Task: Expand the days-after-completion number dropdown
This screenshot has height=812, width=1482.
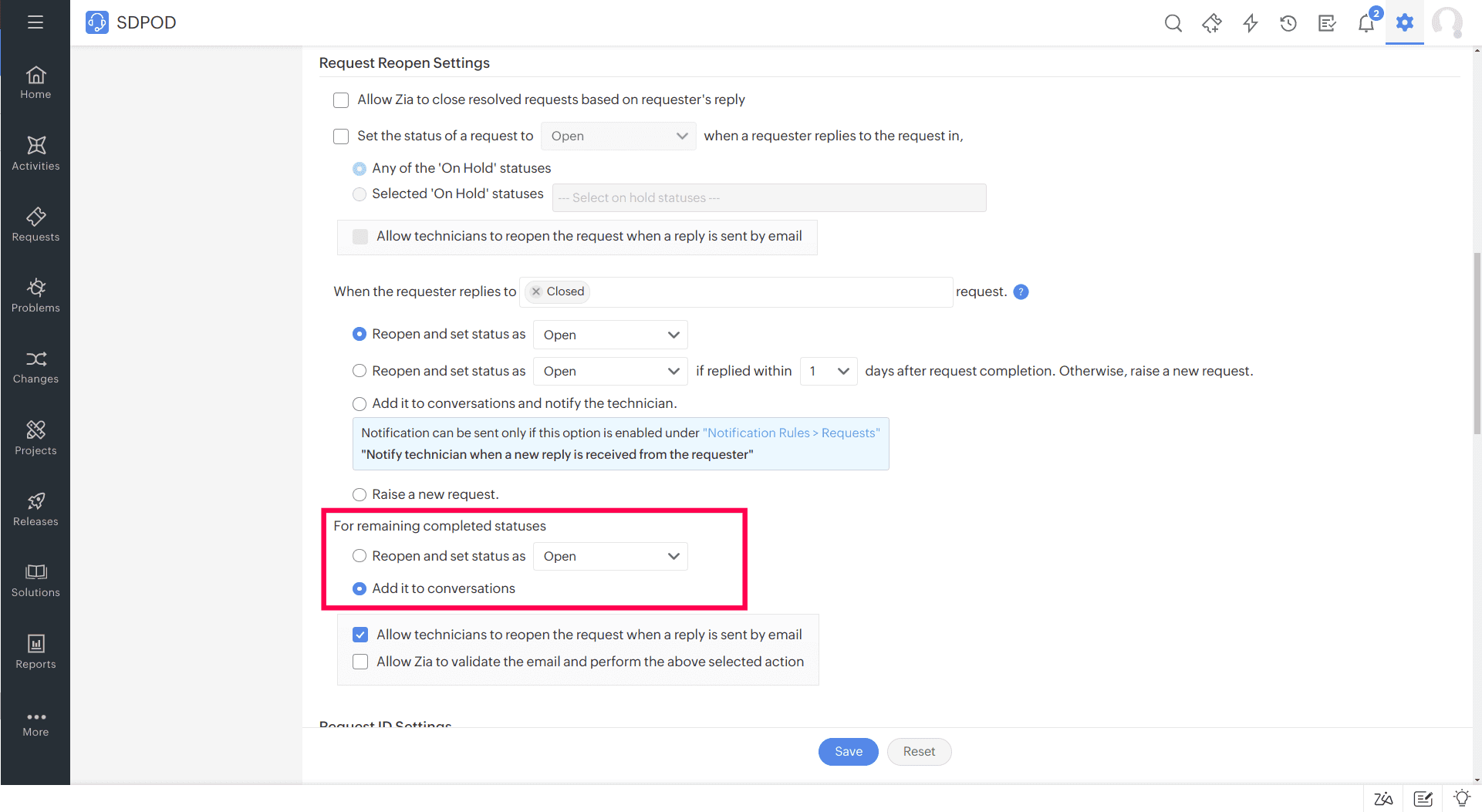Action: click(x=829, y=371)
